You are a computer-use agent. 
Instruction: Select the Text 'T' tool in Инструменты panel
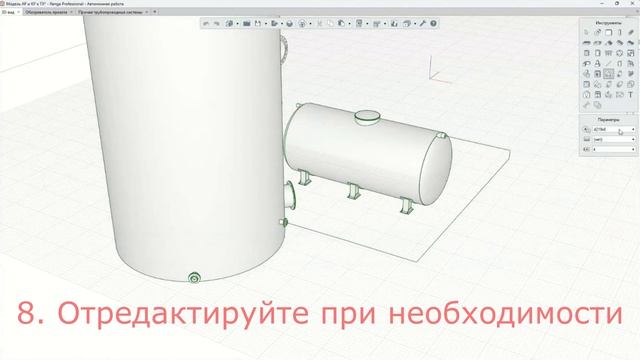(631, 95)
